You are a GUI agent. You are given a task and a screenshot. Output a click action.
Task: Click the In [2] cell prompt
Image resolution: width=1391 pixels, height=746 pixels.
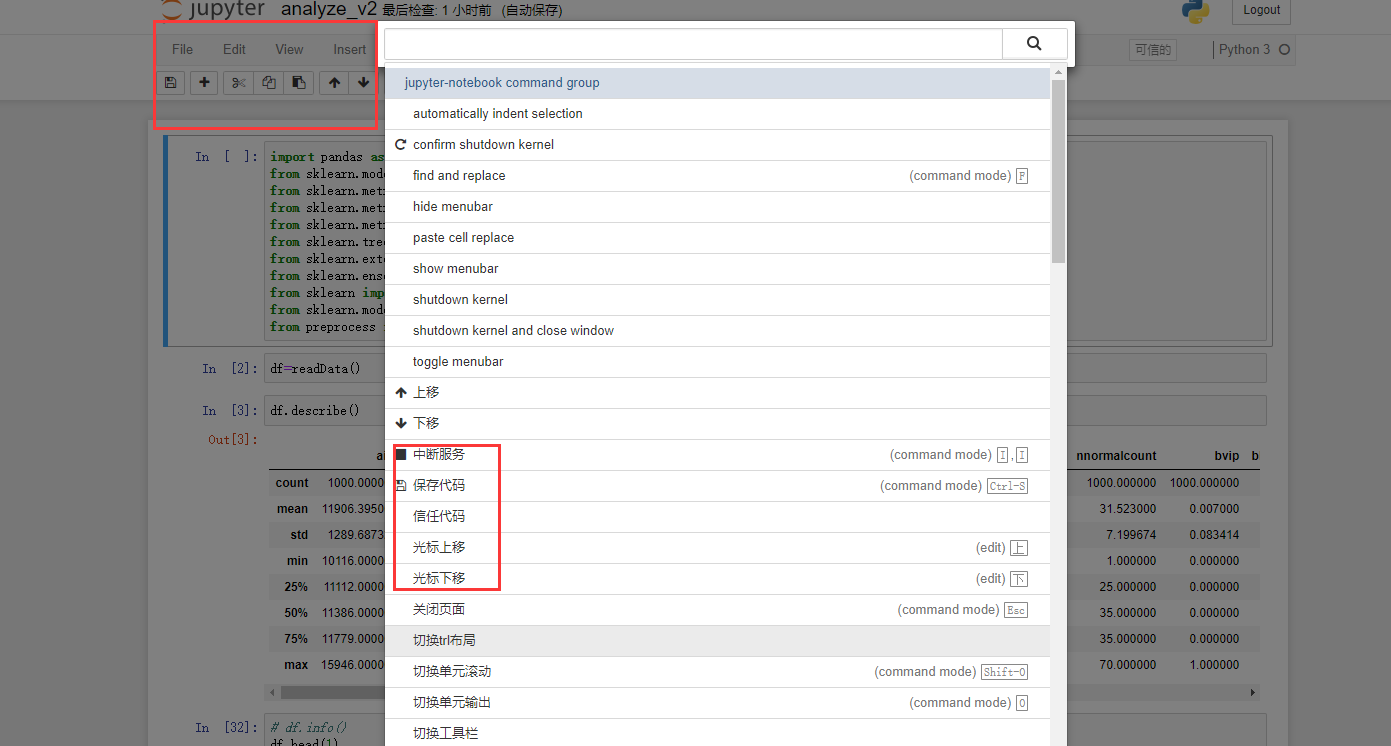pos(230,369)
